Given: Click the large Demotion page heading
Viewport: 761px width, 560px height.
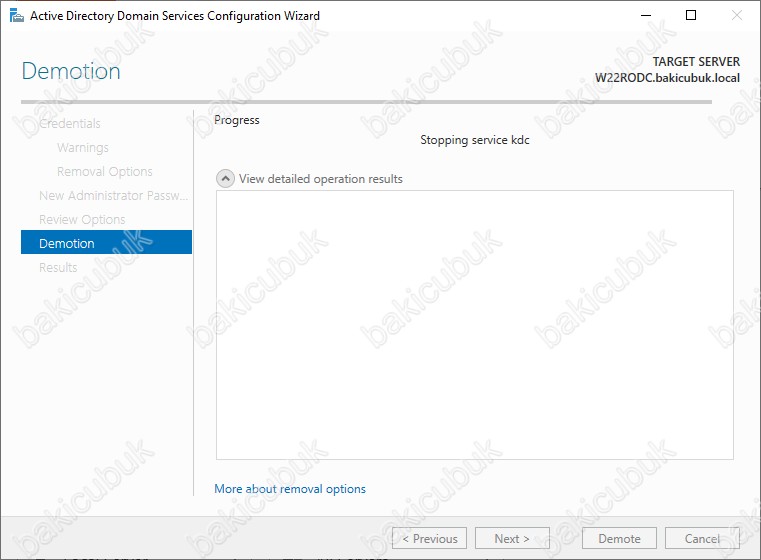Looking at the screenshot, I should pos(71,71).
